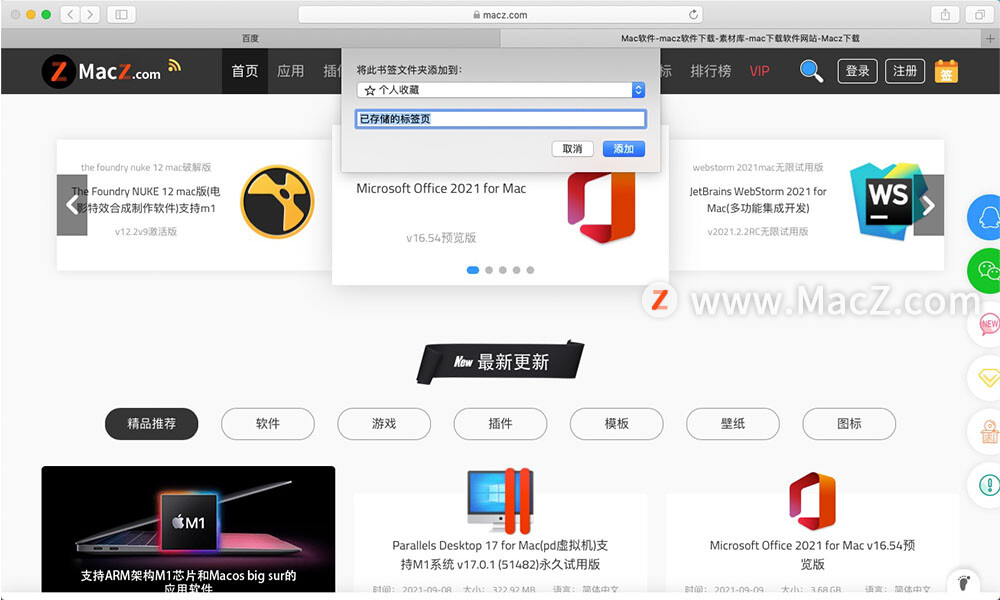Click the webstorm 2021mac无限试用版 caption
This screenshot has height=600, width=1000.
point(758,167)
